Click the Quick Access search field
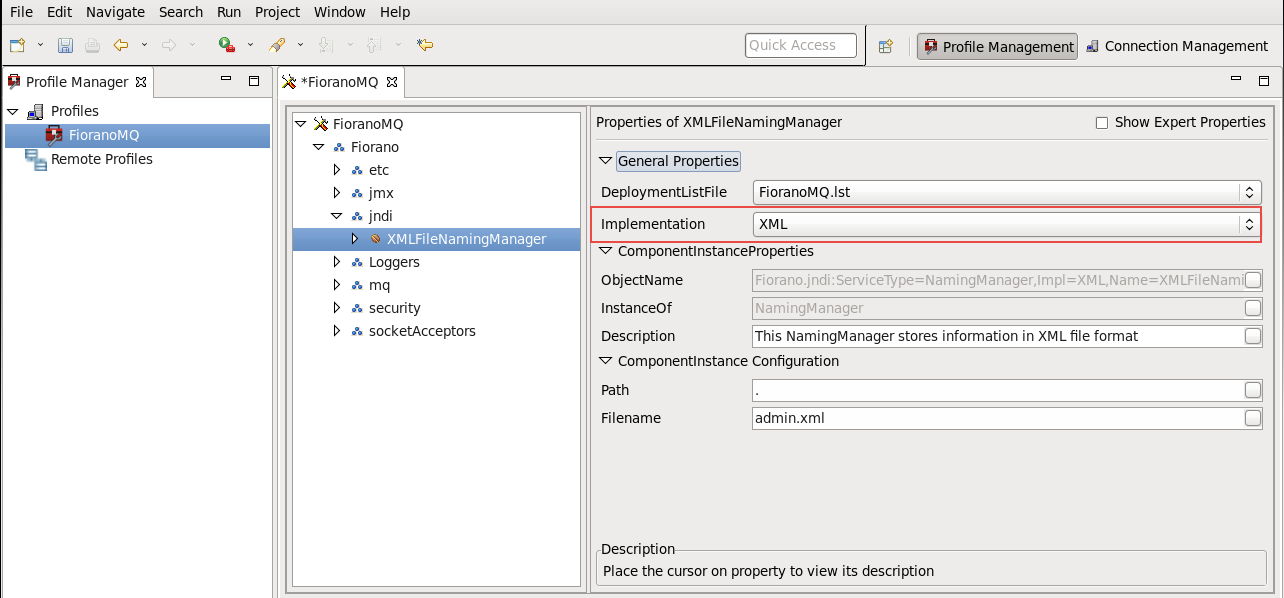The width and height of the screenshot is (1284, 598). click(x=800, y=45)
